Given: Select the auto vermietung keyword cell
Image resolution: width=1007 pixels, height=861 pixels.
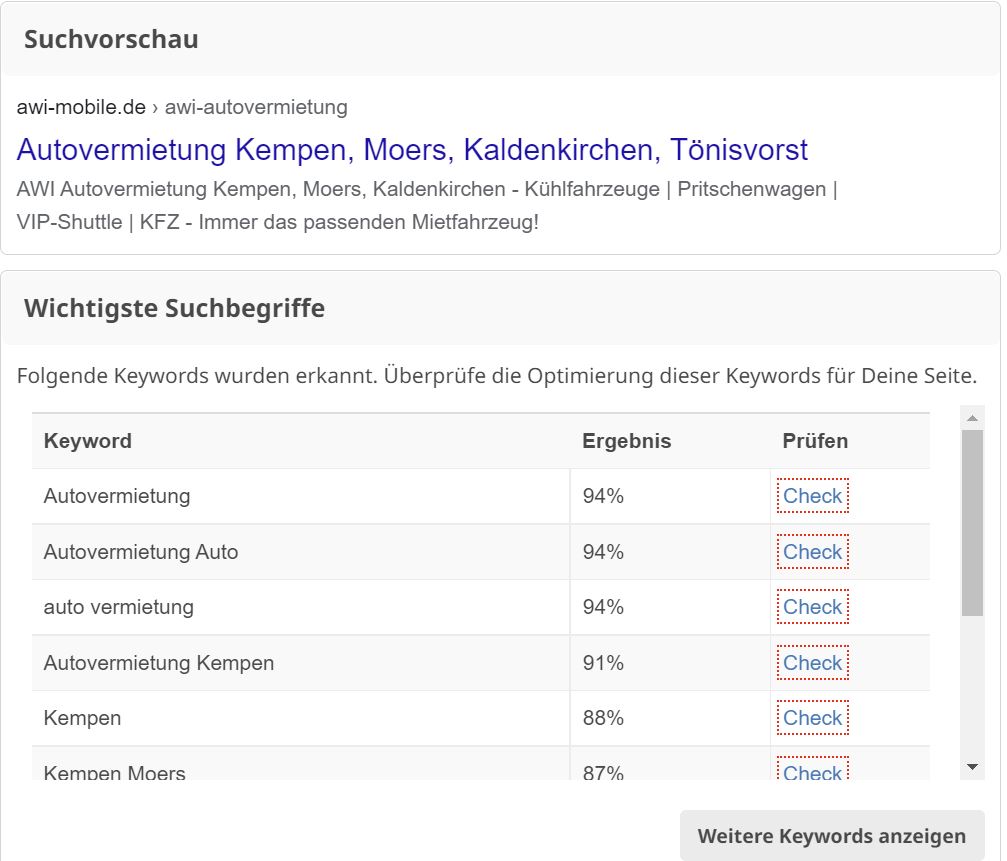Looking at the screenshot, I should click(x=301, y=607).
